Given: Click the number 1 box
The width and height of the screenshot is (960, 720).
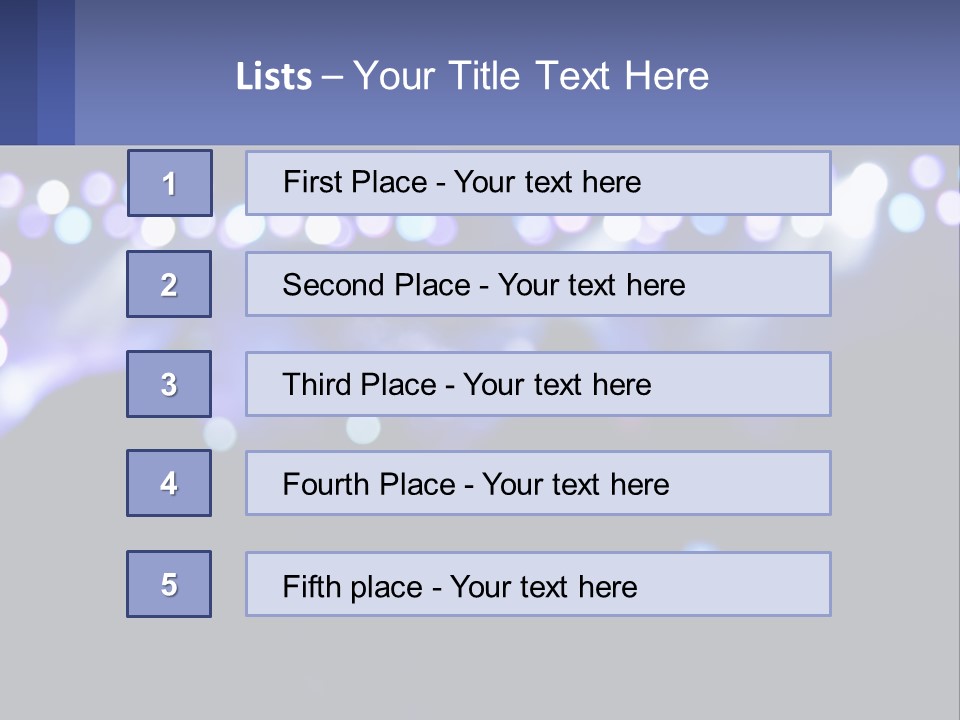Looking at the screenshot, I should (x=170, y=183).
